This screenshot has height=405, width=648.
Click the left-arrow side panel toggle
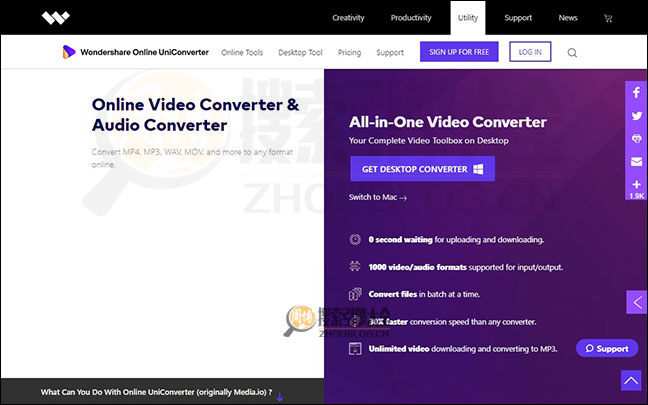[636, 302]
